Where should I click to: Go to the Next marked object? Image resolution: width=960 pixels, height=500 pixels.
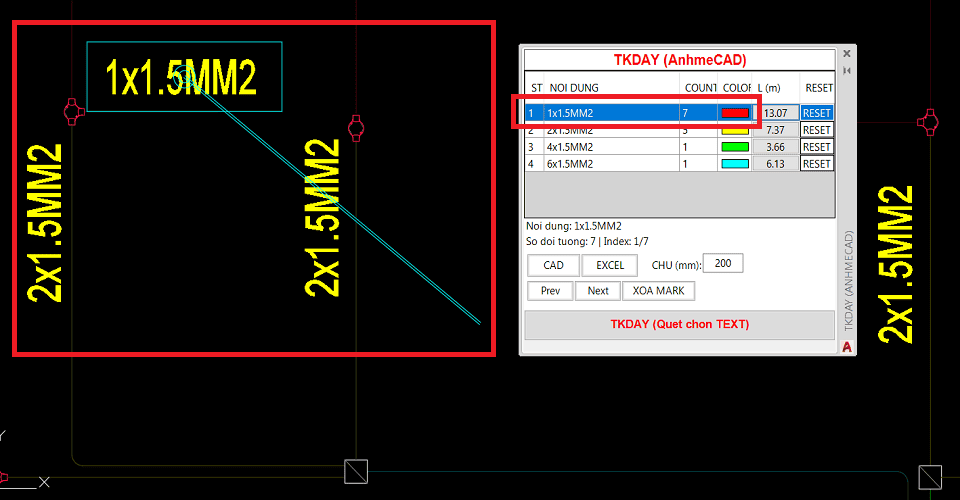pos(598,291)
